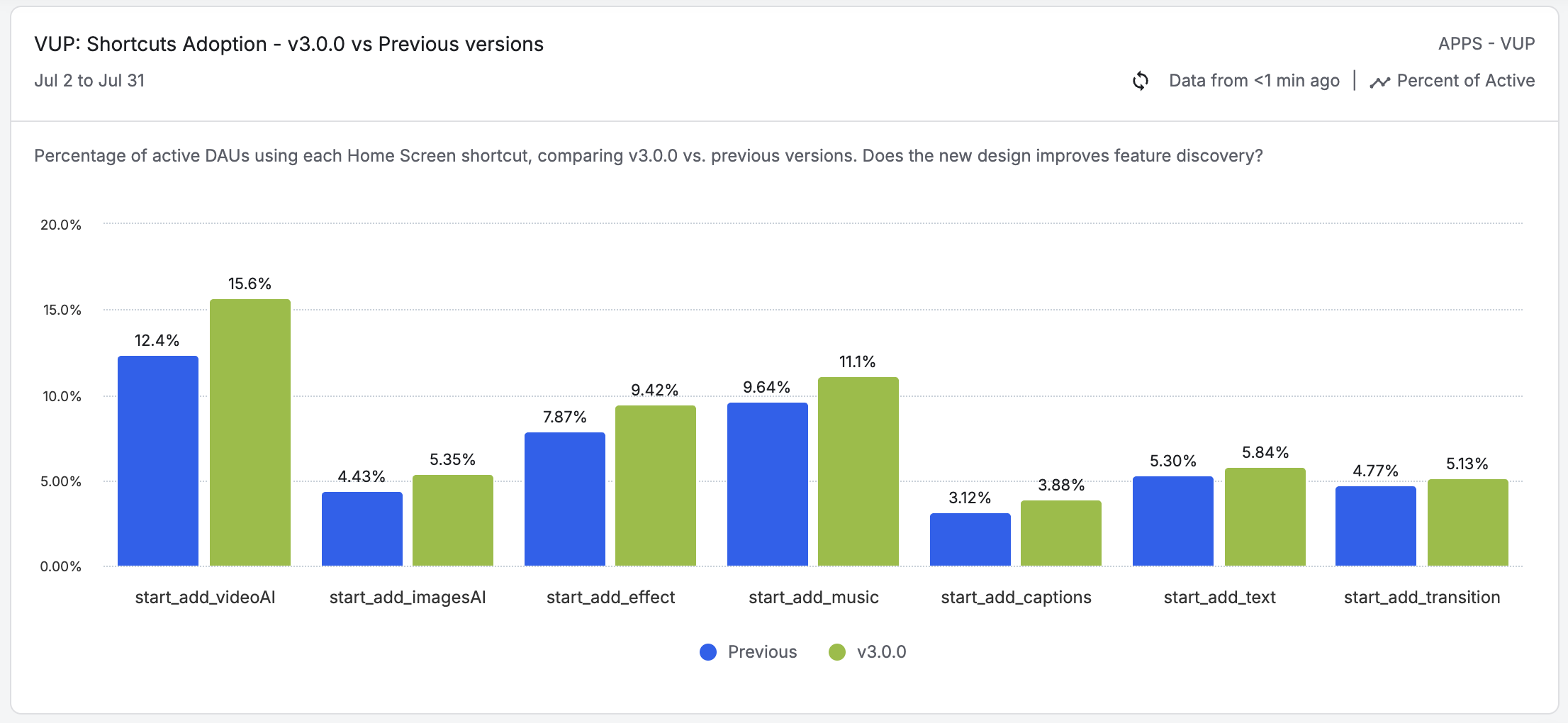Toggle the v3.0.0 series in the legend
This screenshot has height=723, width=1568.
pyautogui.click(x=868, y=652)
